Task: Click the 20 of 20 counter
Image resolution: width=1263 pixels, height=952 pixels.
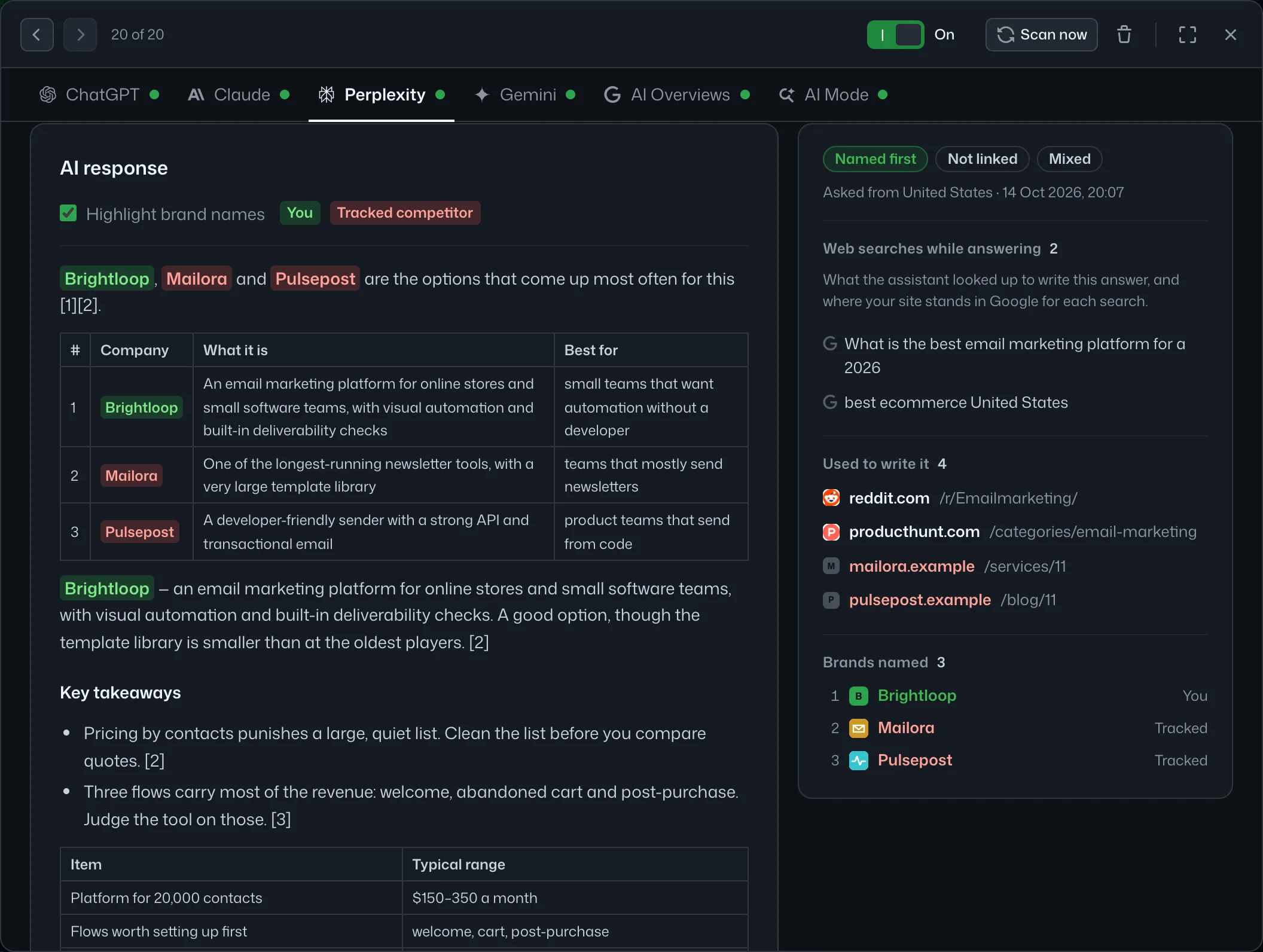Action: point(138,35)
